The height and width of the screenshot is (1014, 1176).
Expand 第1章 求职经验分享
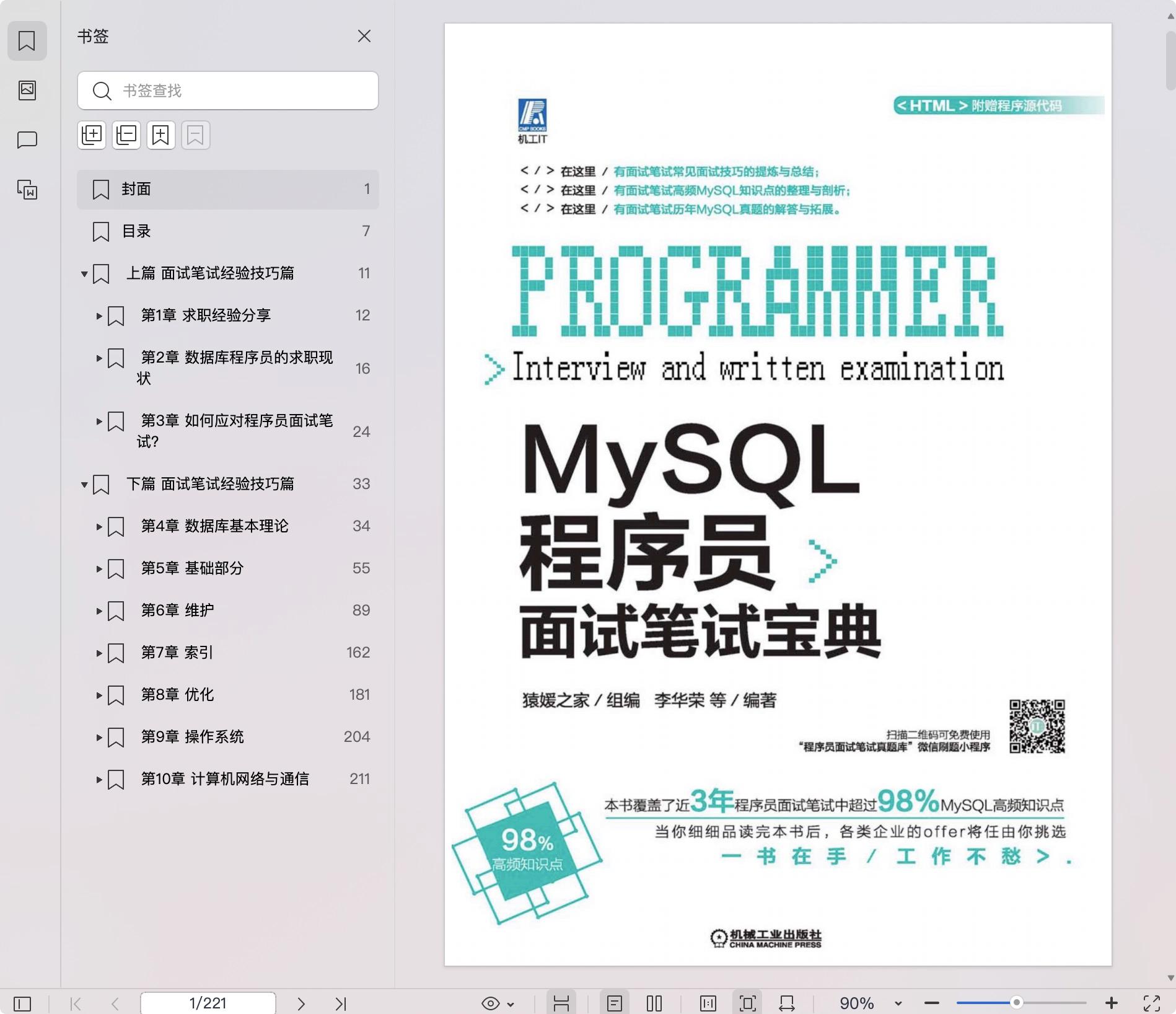click(x=99, y=316)
